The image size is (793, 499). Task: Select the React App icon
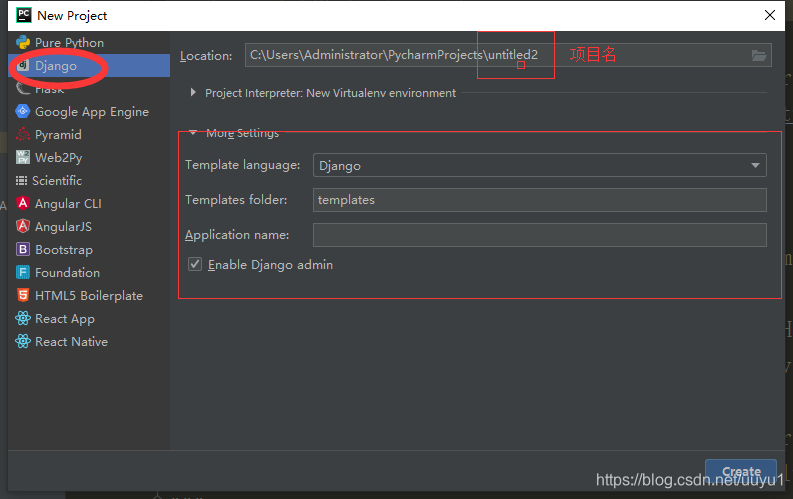23,319
